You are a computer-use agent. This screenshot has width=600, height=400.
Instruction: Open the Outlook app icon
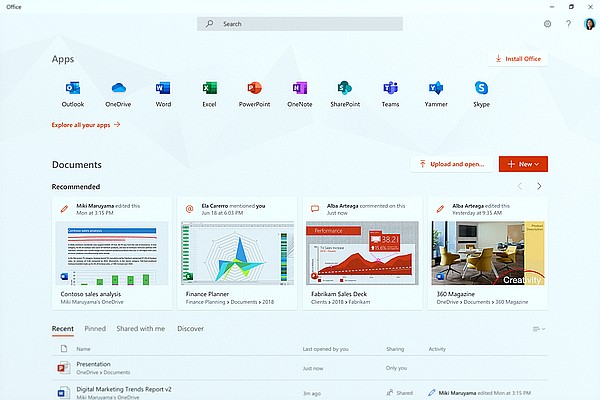(73, 89)
